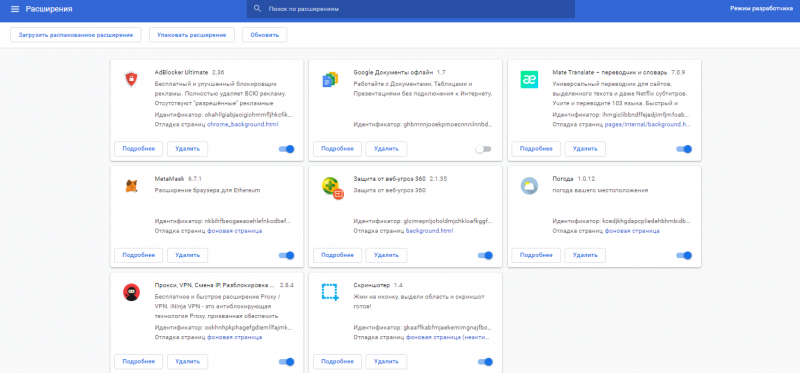Click Удалить for Прокси, VPN extension
The width and height of the screenshot is (800, 373).
[187, 362]
